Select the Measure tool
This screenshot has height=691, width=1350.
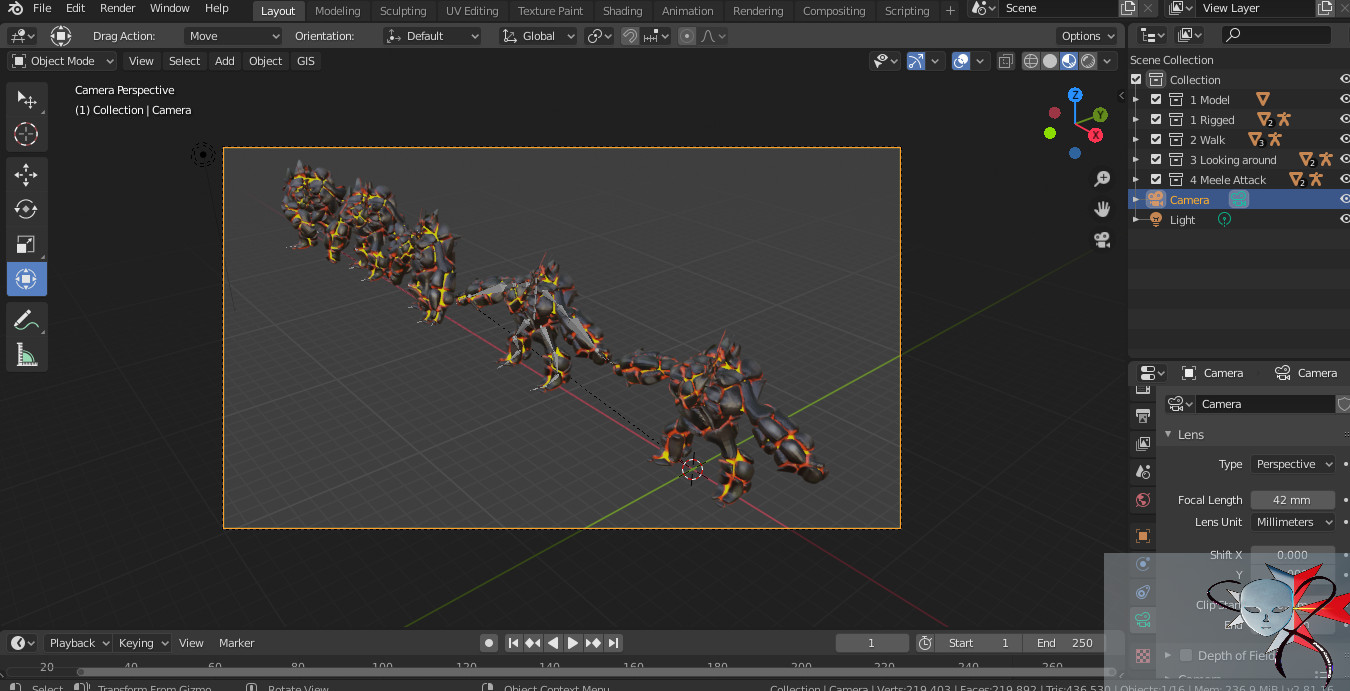click(26, 354)
